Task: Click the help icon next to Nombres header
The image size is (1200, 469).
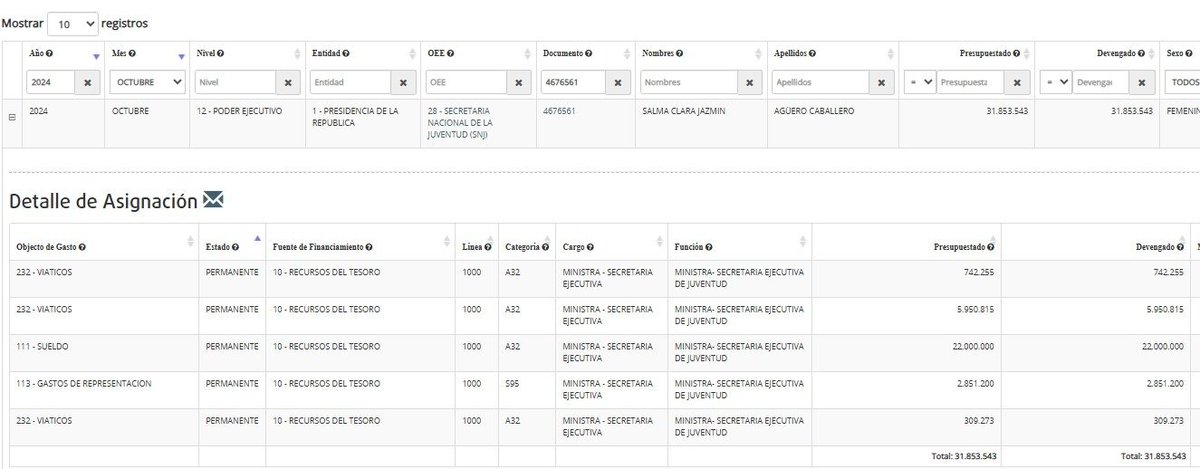Action: 679,52
